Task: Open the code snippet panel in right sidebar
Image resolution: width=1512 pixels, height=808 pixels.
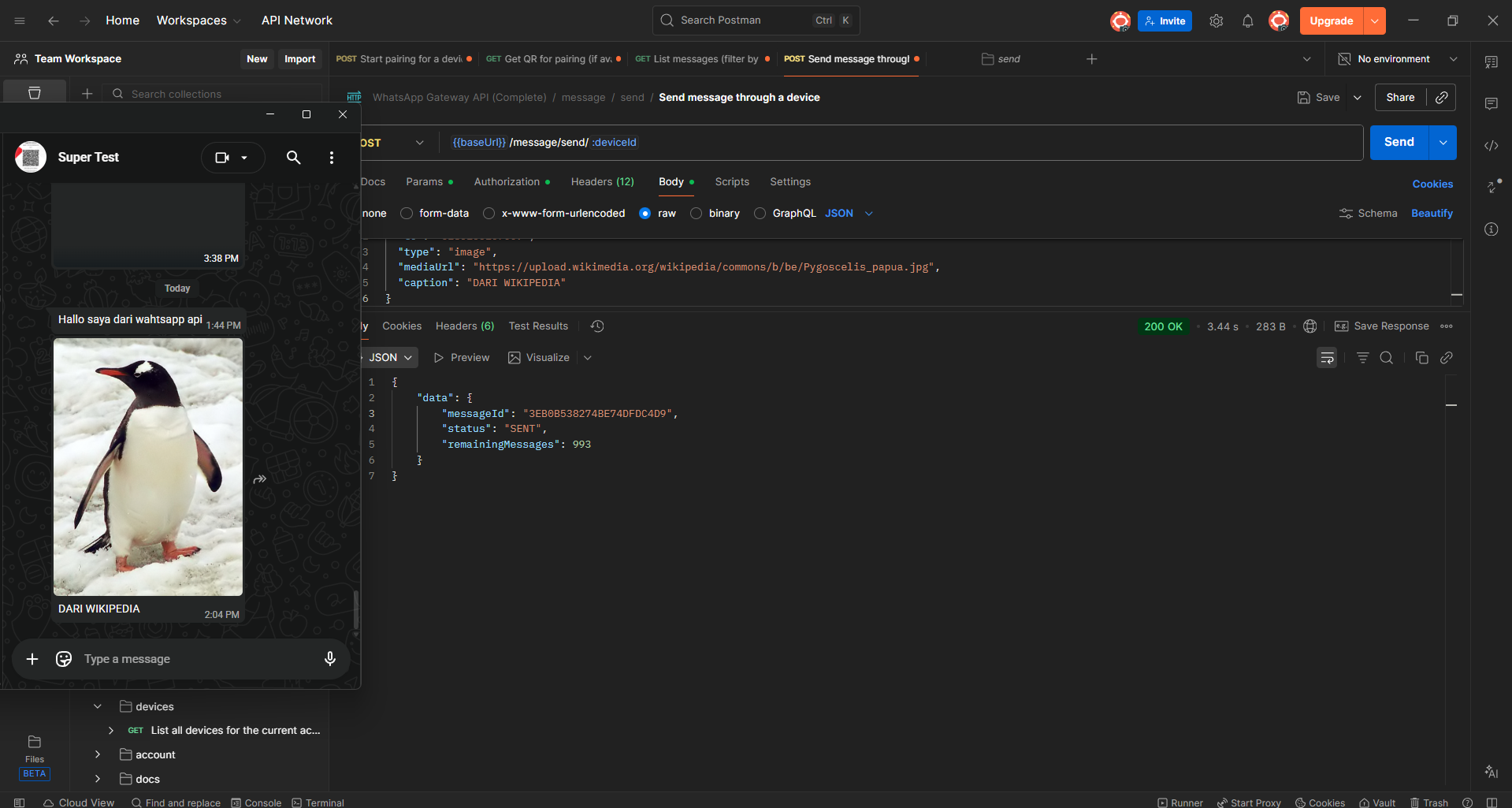Action: point(1491,145)
